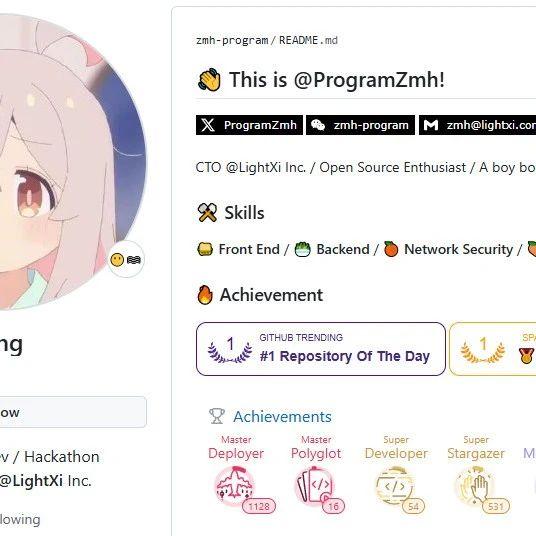Click the purple laurel wreath rank icon
536x536 pixels.
(230, 349)
